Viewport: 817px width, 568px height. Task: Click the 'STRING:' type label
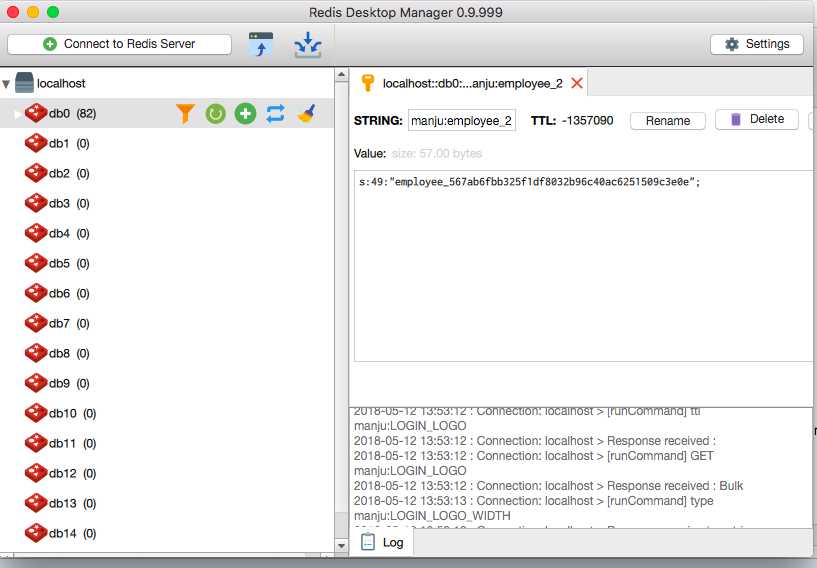(378, 120)
